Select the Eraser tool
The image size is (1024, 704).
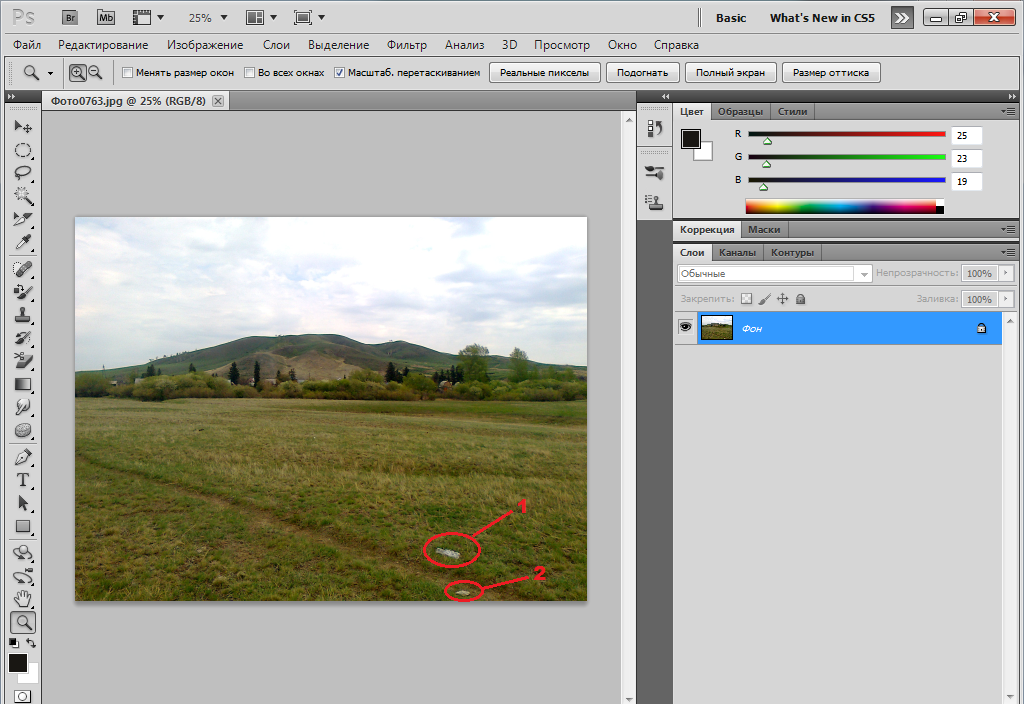point(23,360)
